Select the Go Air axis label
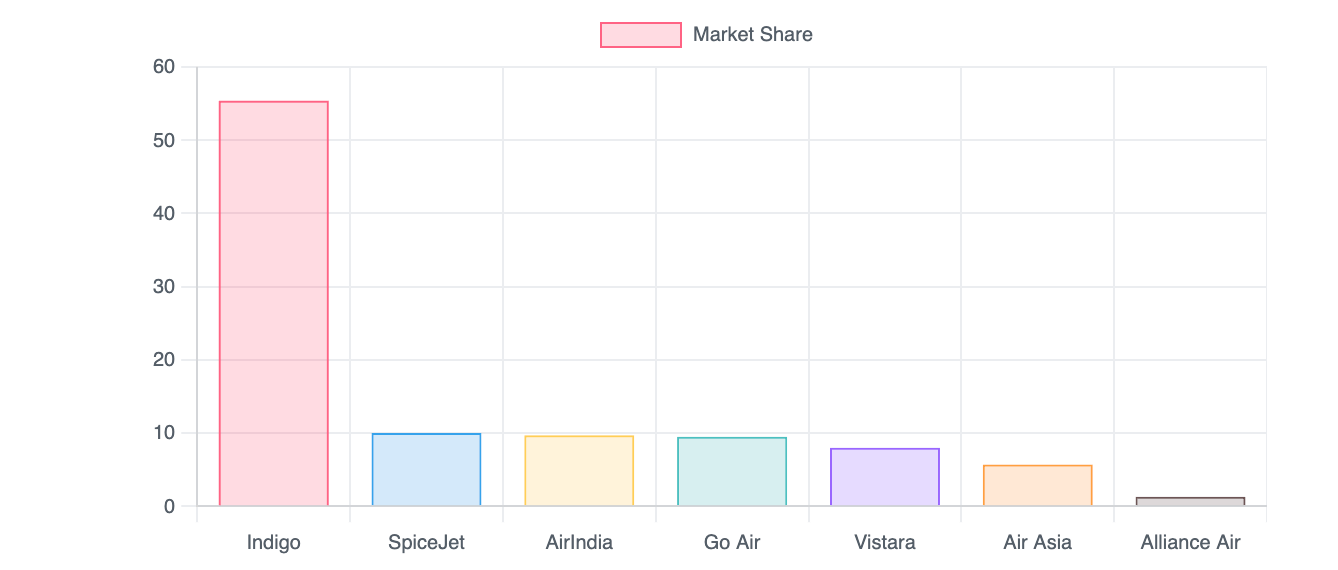Viewport: 1338px width, 570px height. [x=732, y=543]
